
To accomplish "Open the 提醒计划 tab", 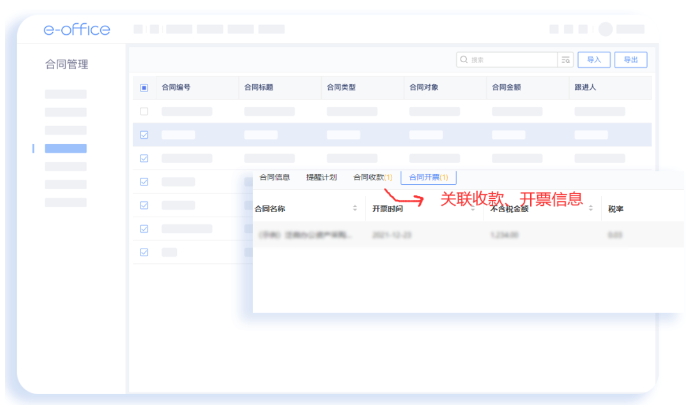I will point(321,177).
